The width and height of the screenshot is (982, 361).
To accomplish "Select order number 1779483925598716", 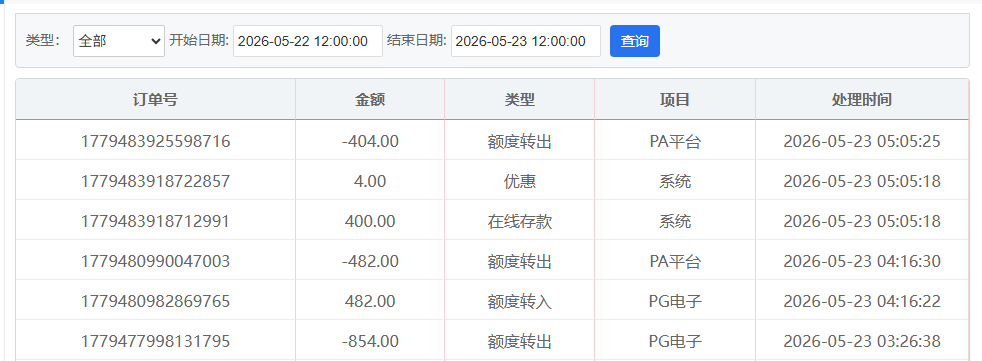I will click(x=155, y=141).
